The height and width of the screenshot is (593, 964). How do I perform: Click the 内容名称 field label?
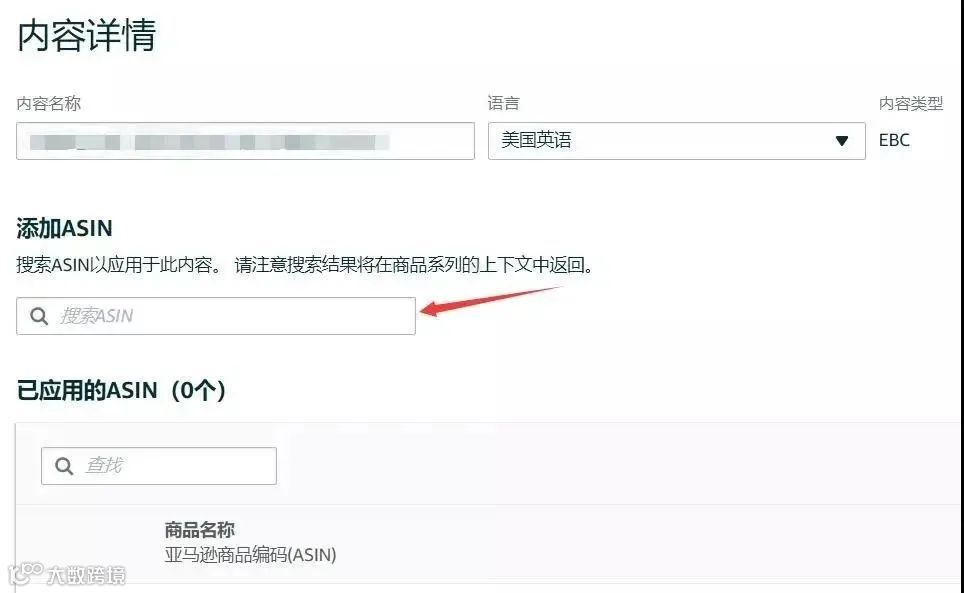click(x=49, y=103)
